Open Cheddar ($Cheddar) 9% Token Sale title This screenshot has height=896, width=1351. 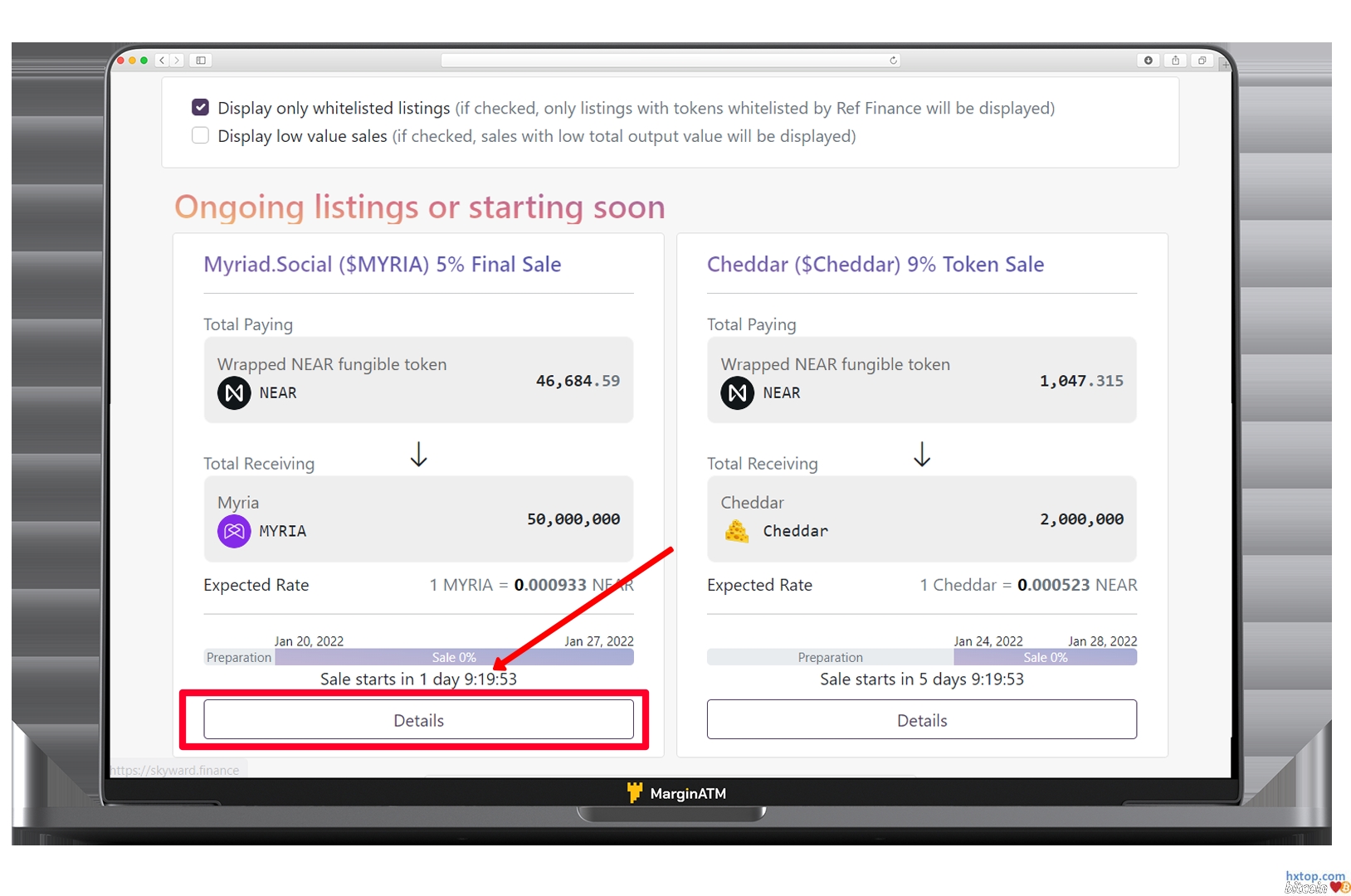[875, 265]
